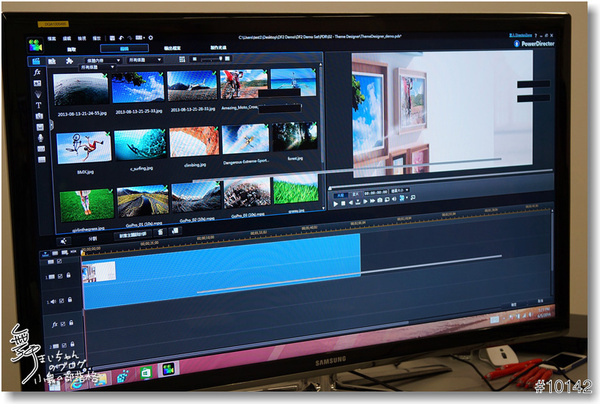Click the preview volume speaker icon

click(x=395, y=199)
